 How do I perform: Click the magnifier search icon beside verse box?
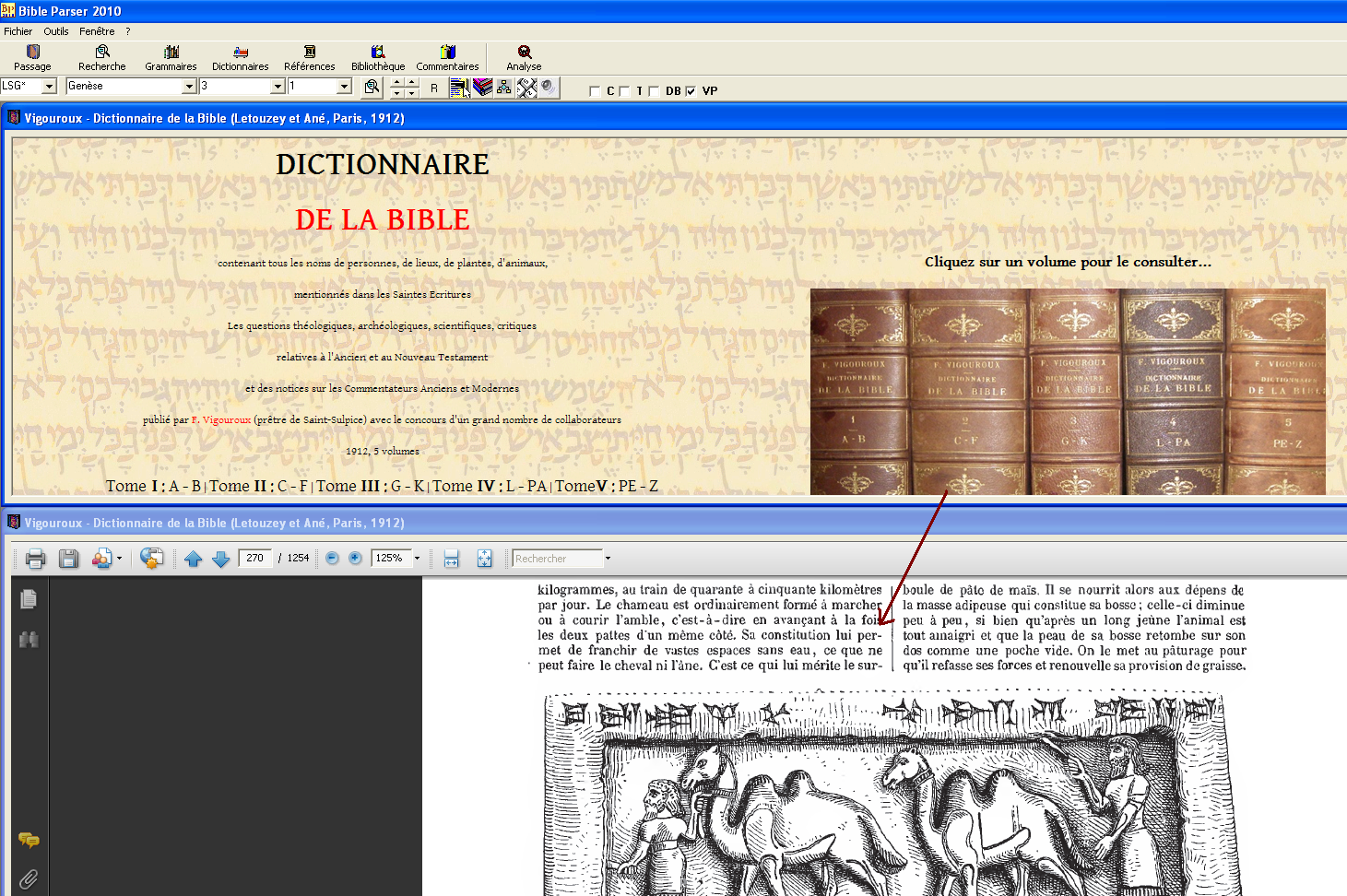coord(372,88)
